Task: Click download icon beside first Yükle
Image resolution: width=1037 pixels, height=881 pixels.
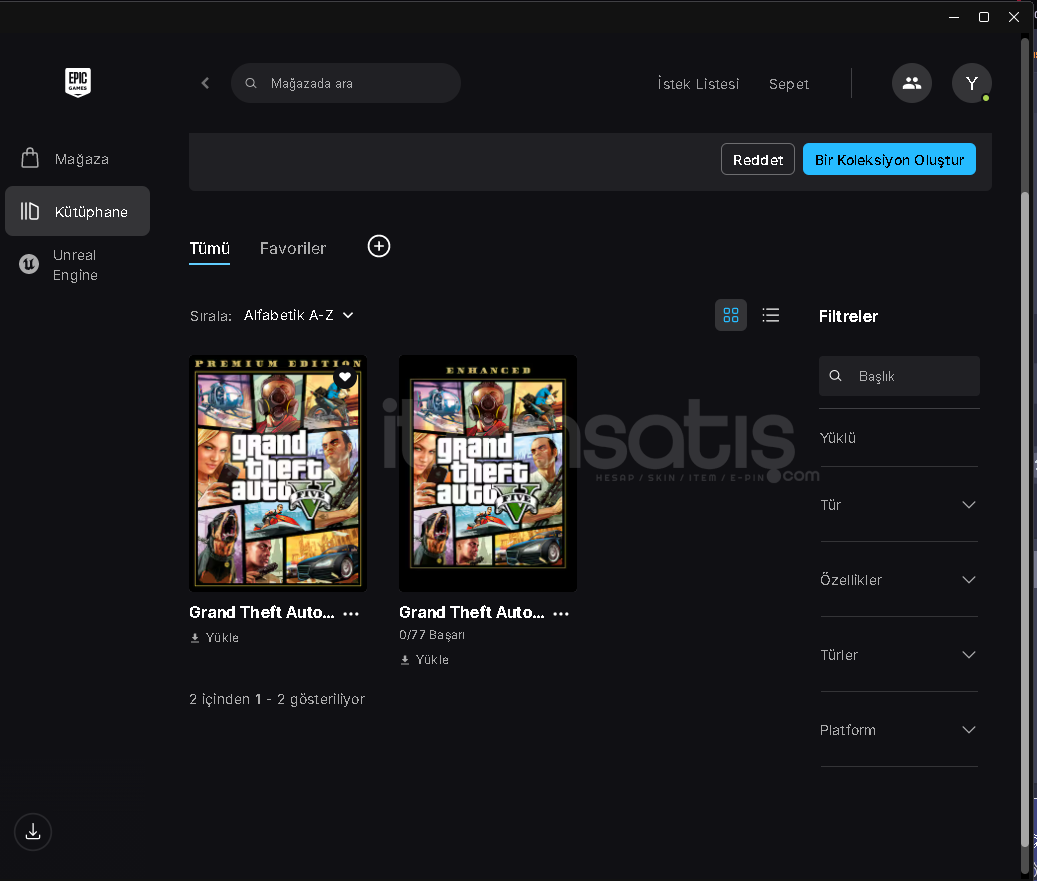Action: [195, 638]
